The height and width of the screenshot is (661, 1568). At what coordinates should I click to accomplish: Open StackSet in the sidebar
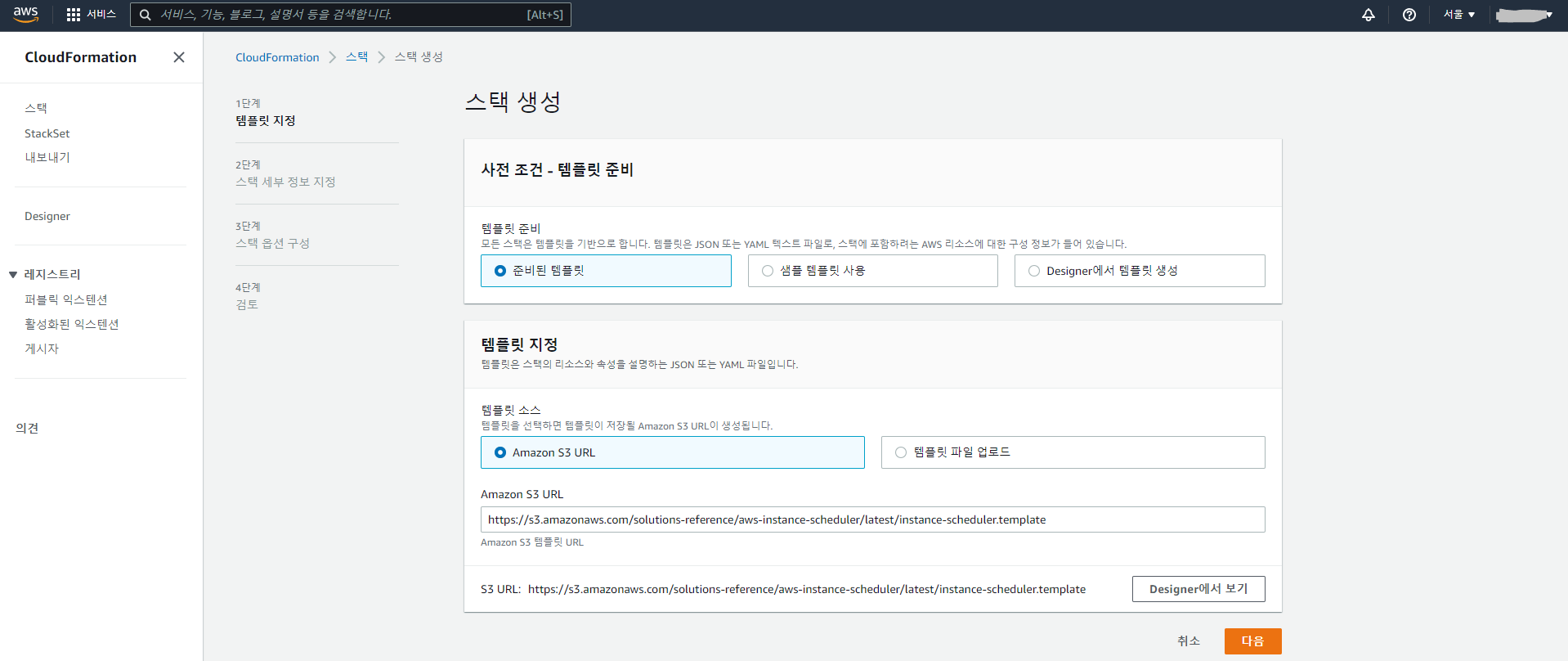(47, 133)
